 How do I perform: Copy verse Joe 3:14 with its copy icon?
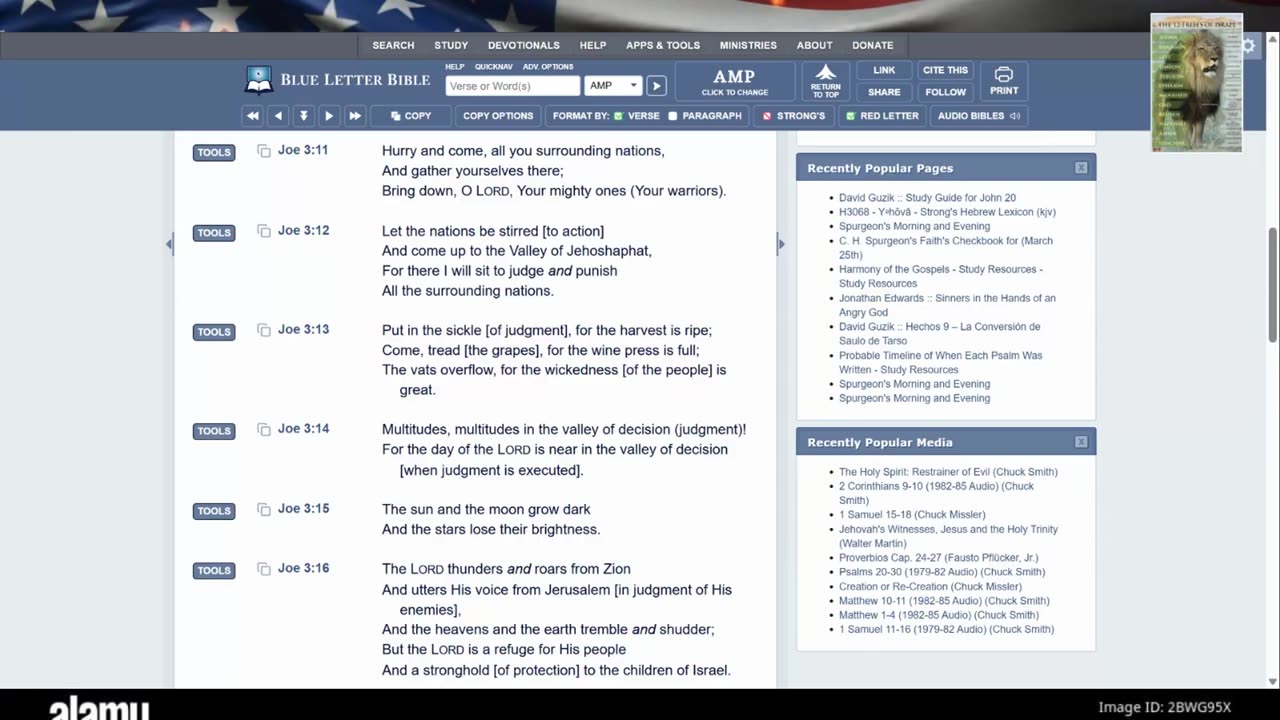(264, 429)
